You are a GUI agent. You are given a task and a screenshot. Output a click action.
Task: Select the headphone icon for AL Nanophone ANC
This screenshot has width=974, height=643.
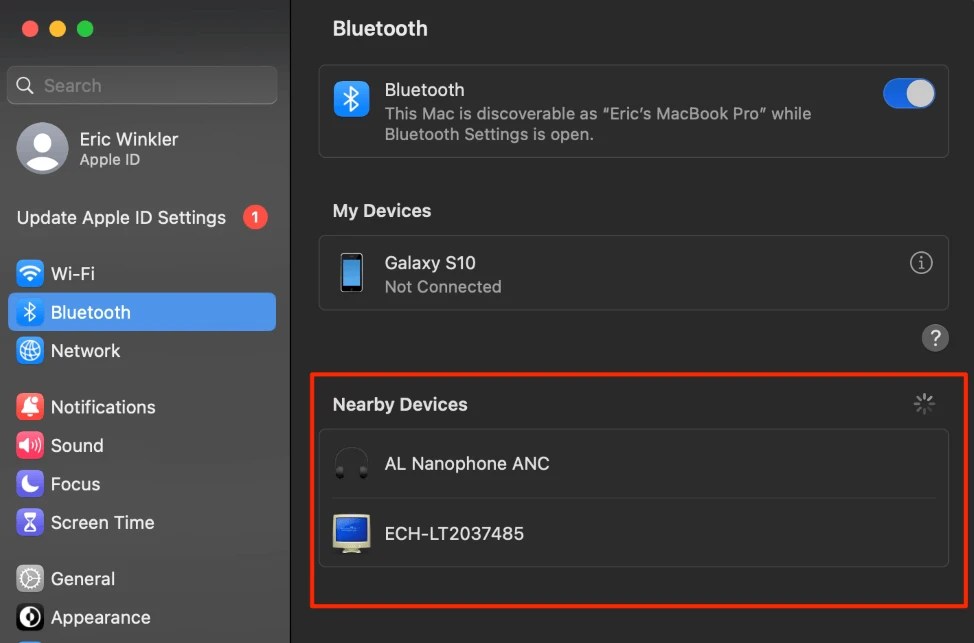pos(351,463)
